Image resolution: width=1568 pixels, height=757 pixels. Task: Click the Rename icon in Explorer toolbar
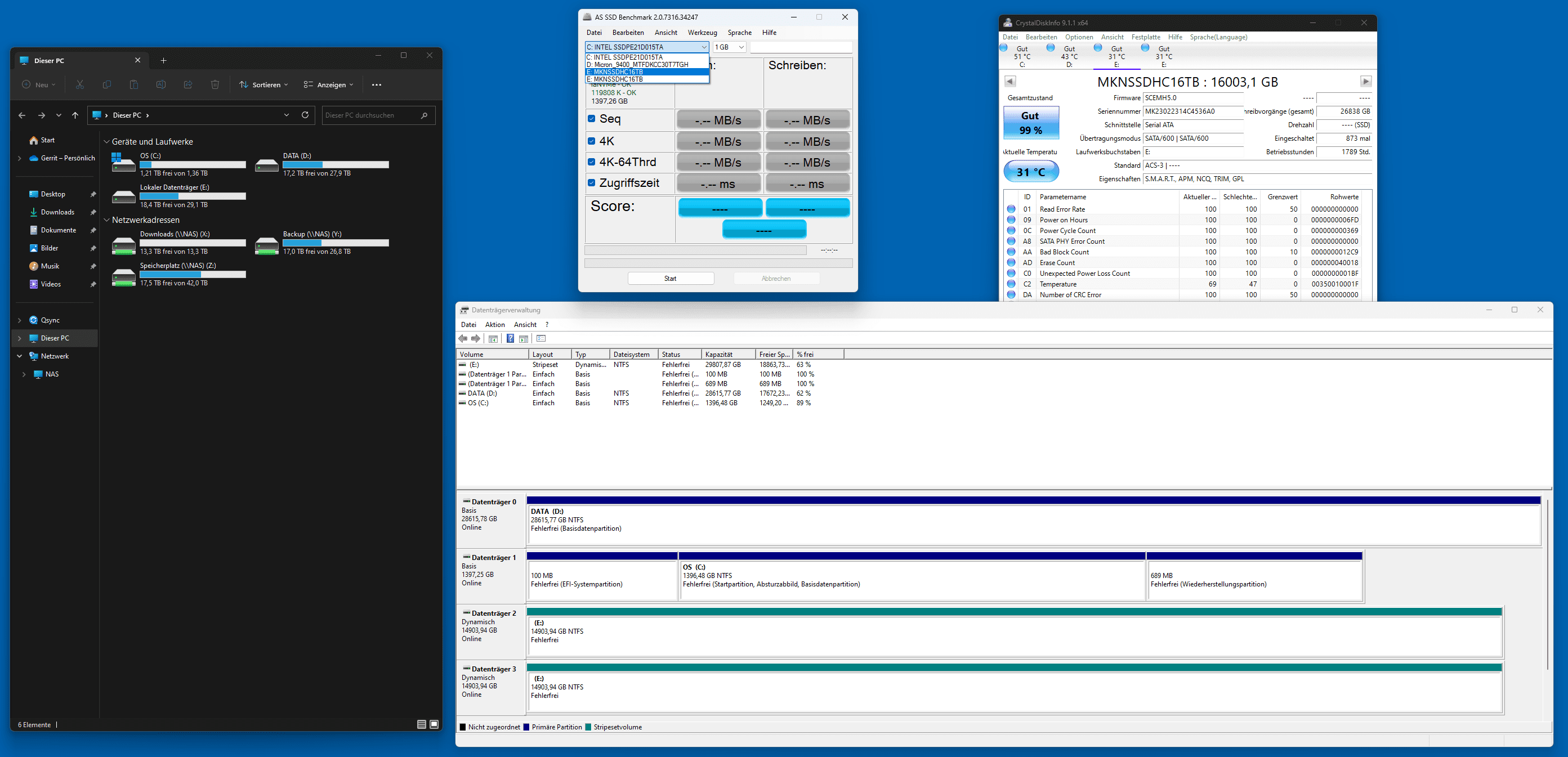coord(160,84)
